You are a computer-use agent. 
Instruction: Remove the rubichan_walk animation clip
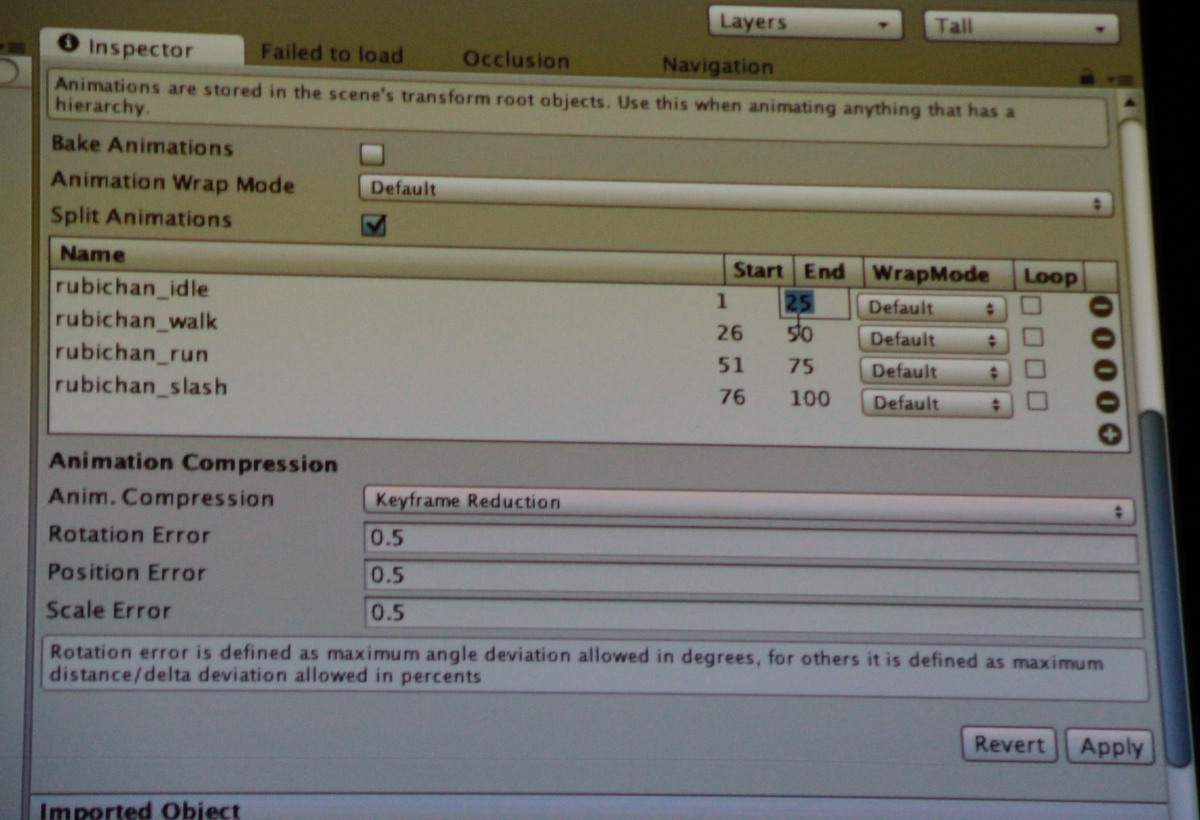click(x=1104, y=340)
